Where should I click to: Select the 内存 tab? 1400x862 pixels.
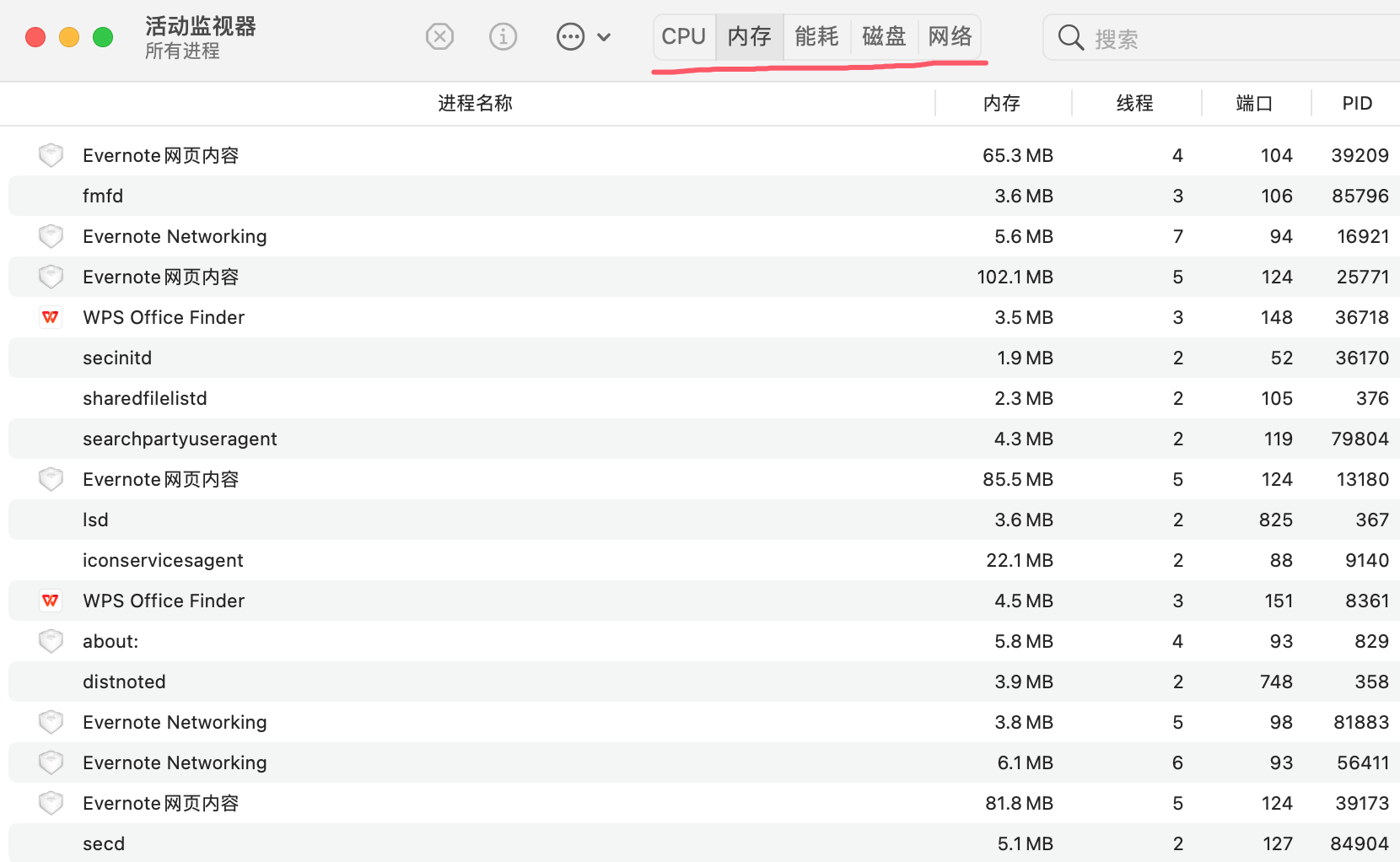pos(750,36)
